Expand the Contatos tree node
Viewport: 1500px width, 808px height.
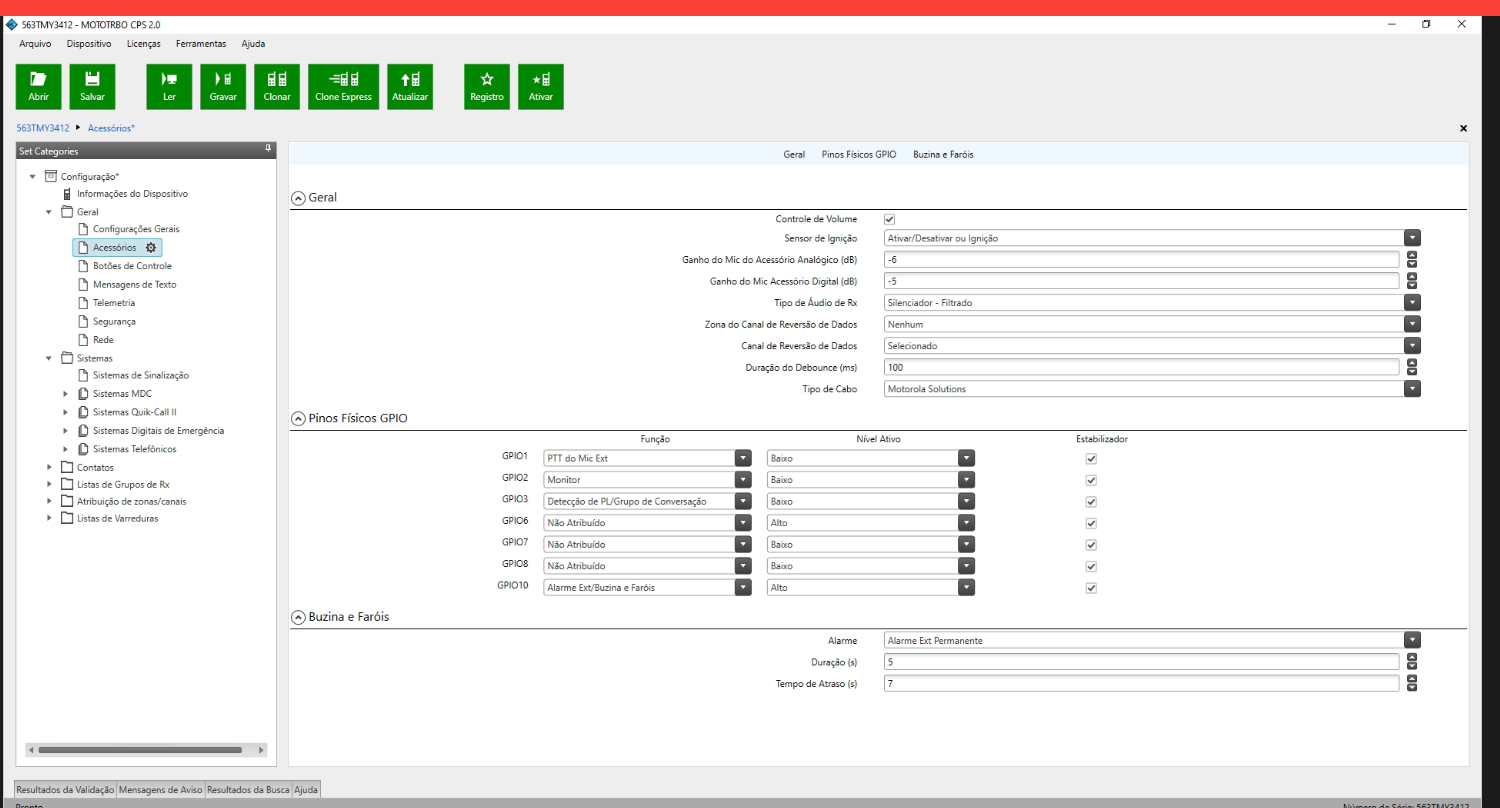[x=50, y=467]
